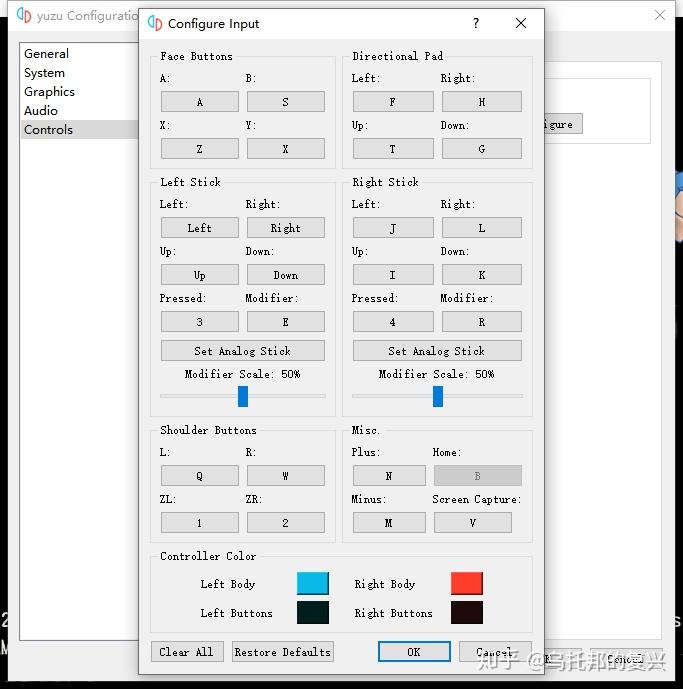
Task: Select System in the yuzu Configuration sidebar
Action: click(x=79, y=73)
